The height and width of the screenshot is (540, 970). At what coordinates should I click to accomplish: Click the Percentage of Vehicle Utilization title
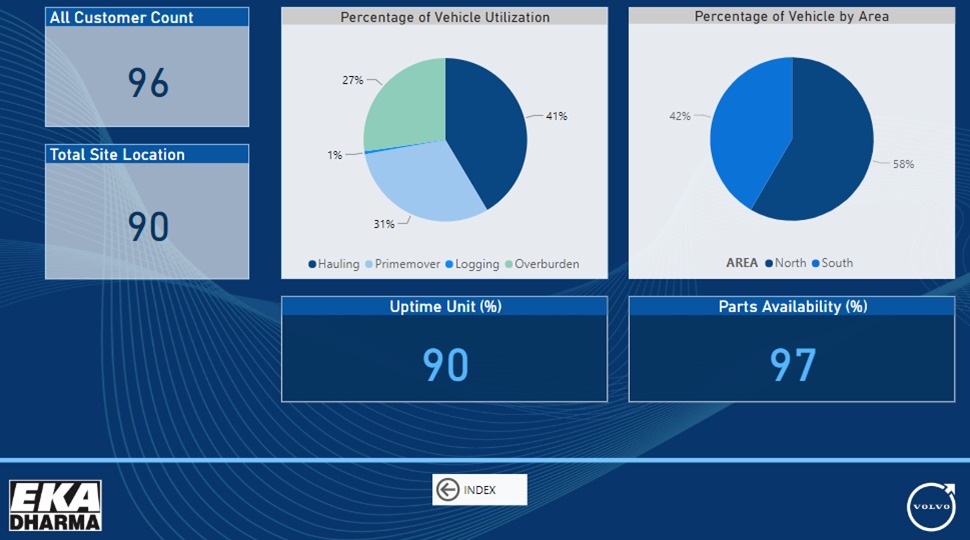(x=445, y=17)
